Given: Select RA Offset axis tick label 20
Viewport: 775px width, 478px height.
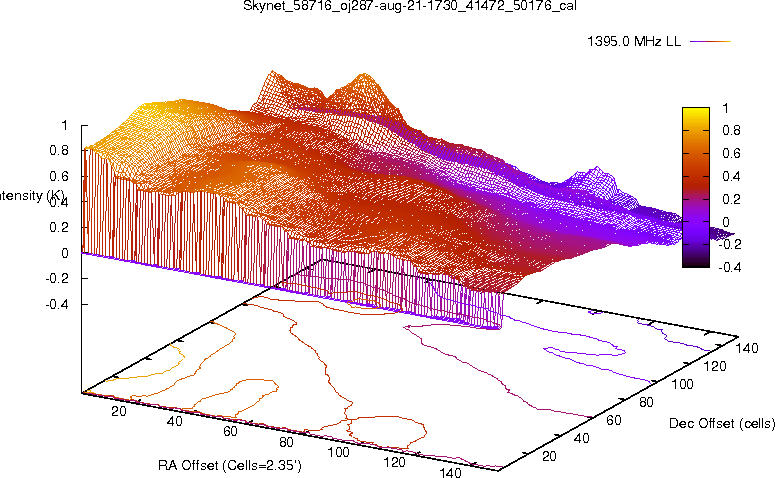Looking at the screenshot, I should 119,411.
